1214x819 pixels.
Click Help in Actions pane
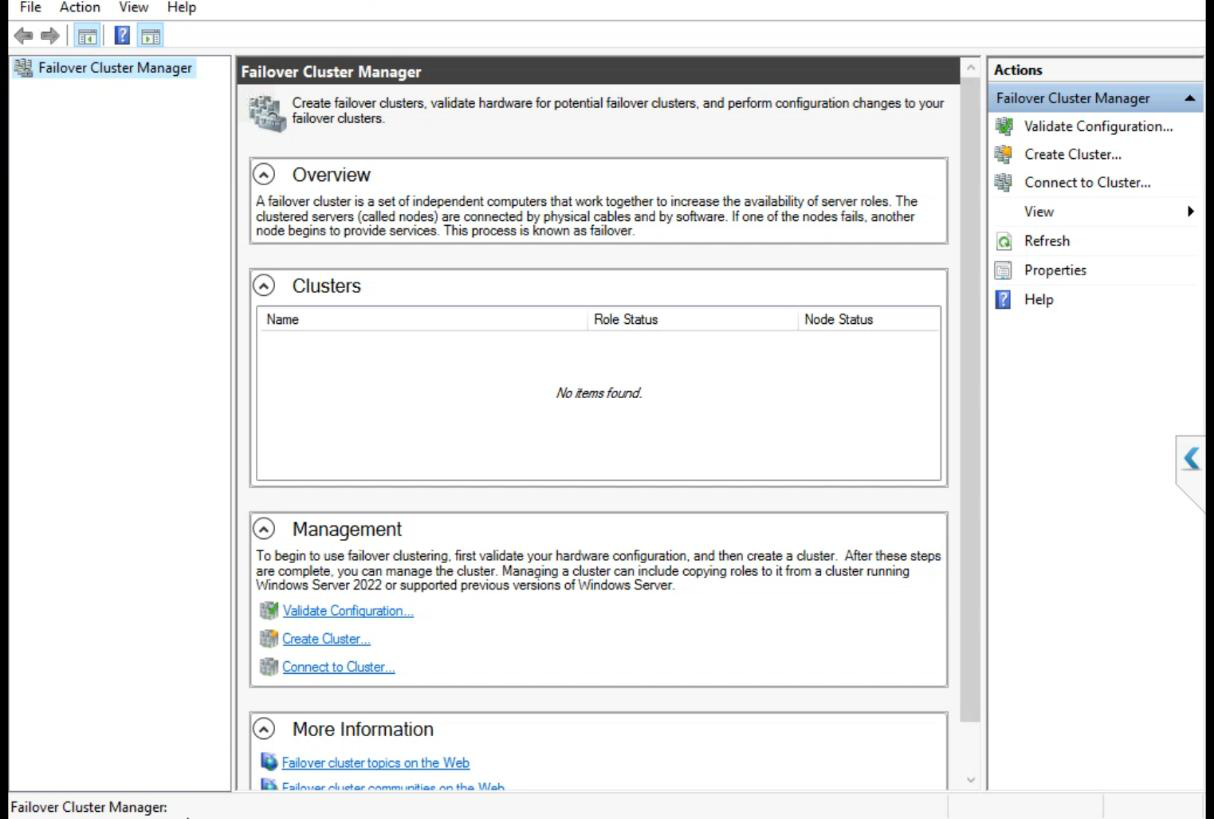pyautogui.click(x=1039, y=299)
